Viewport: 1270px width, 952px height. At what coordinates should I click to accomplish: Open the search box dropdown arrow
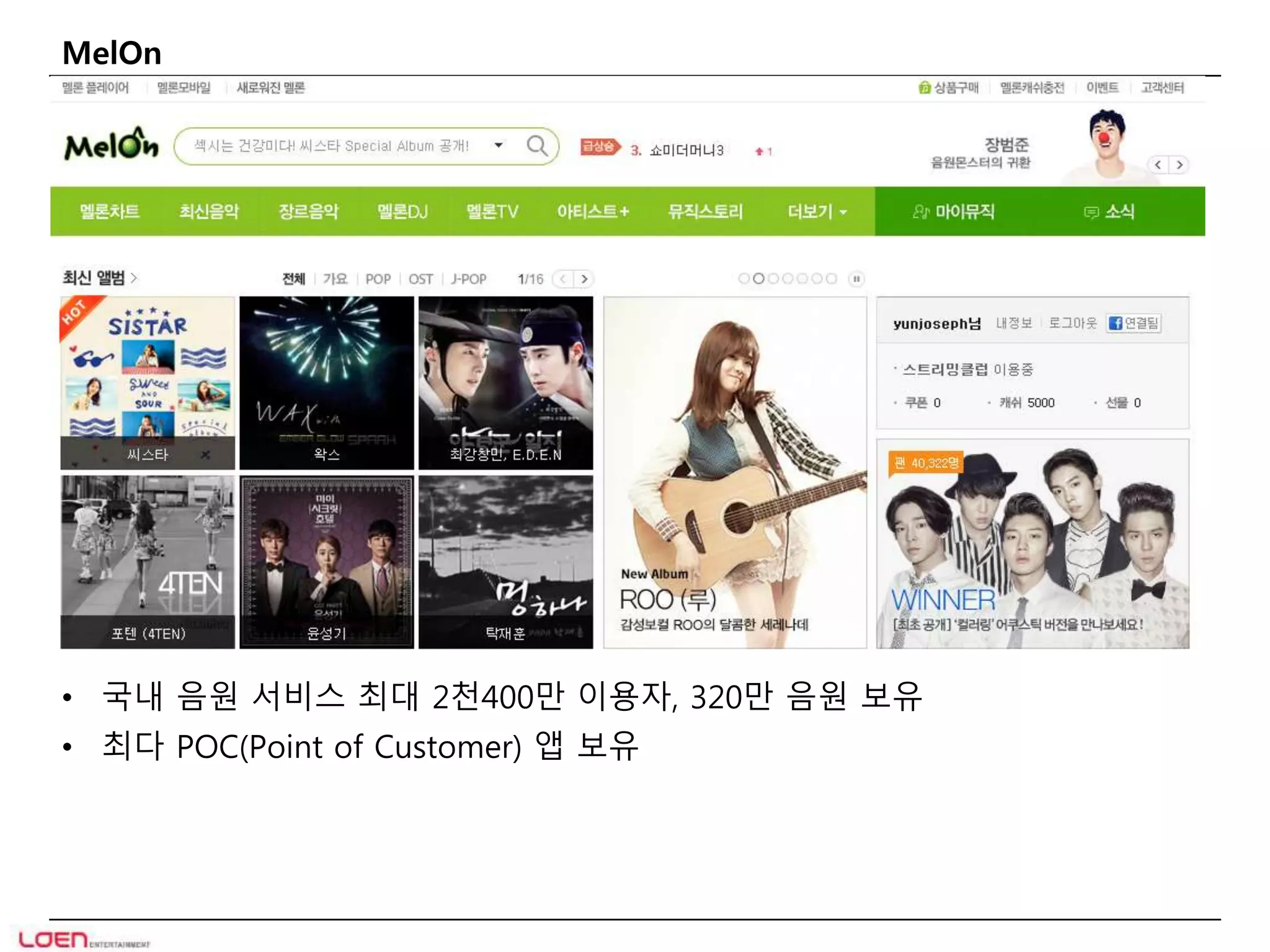[x=498, y=145]
